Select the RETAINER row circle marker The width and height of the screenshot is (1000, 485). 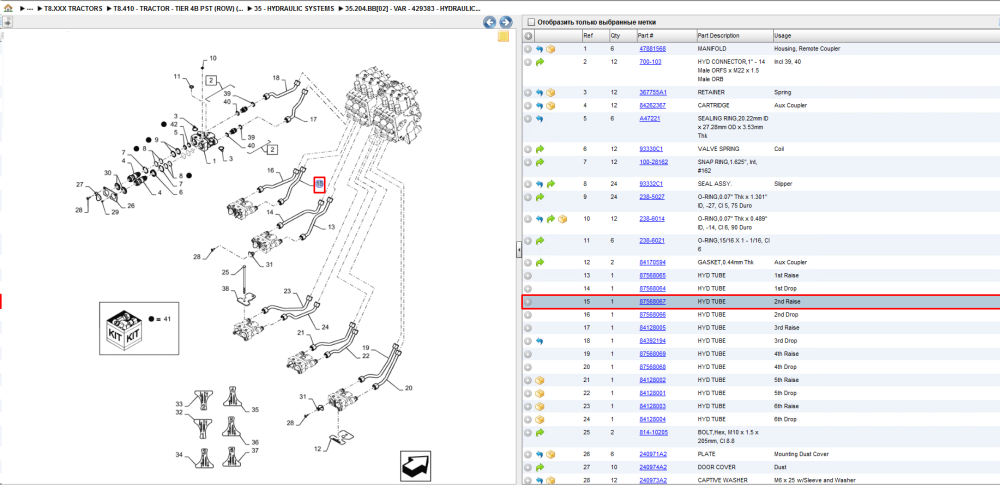click(x=528, y=93)
